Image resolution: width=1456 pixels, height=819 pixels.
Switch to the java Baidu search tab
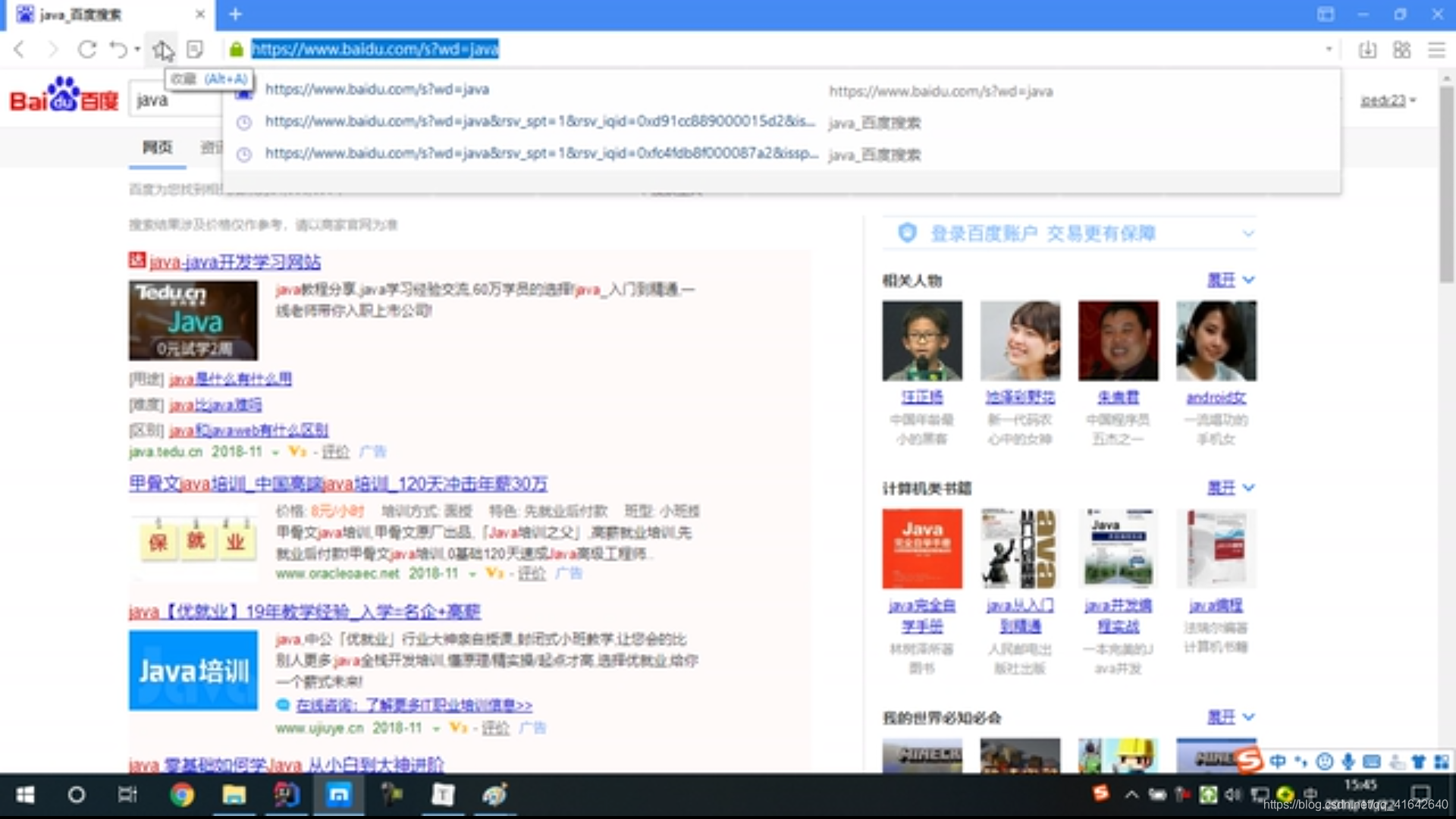tap(108, 14)
